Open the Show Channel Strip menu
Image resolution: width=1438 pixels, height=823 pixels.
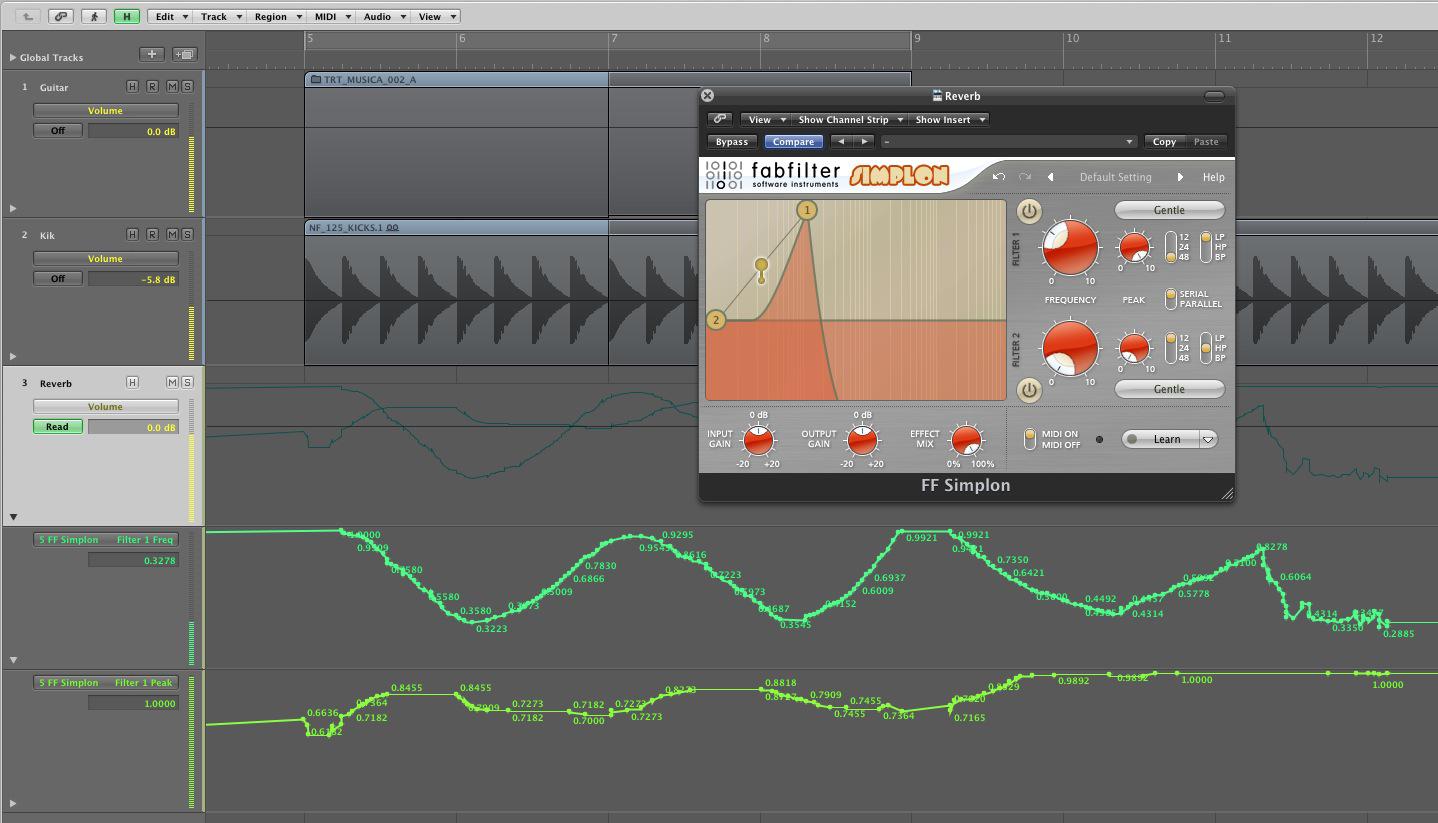tap(850, 119)
